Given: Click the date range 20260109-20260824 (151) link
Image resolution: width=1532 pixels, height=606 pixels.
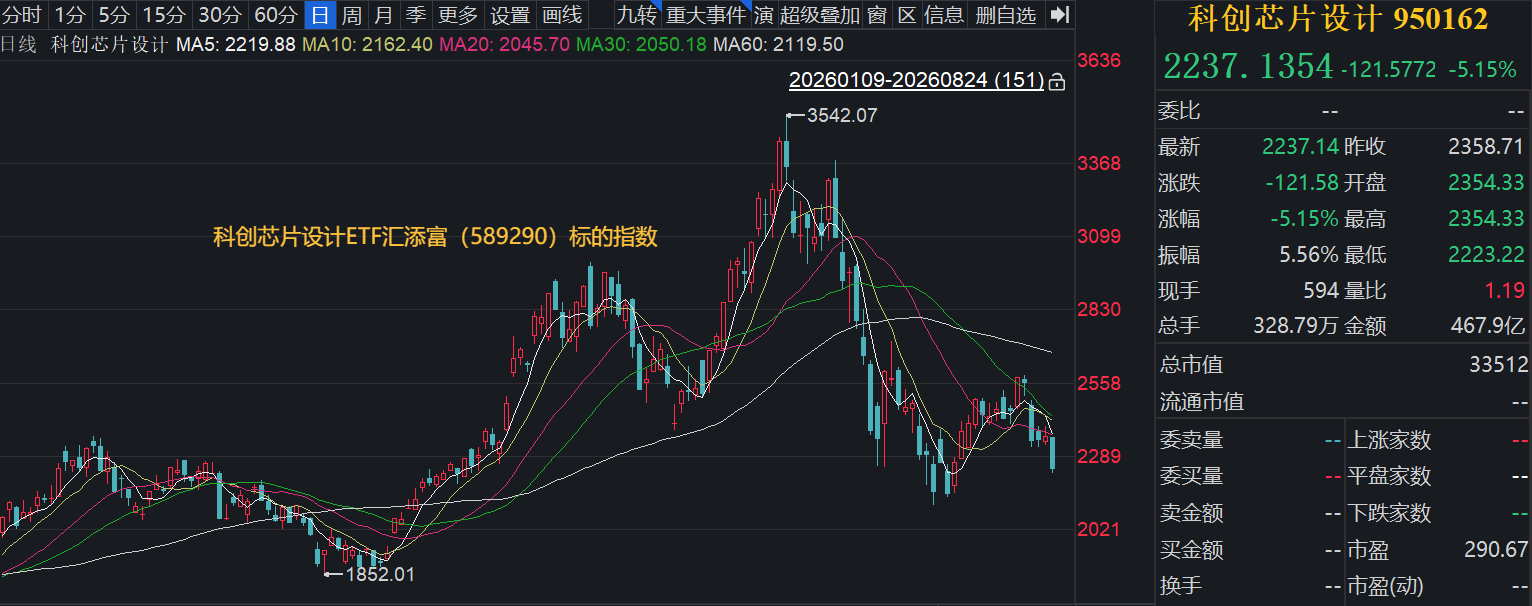Looking at the screenshot, I should click(916, 80).
